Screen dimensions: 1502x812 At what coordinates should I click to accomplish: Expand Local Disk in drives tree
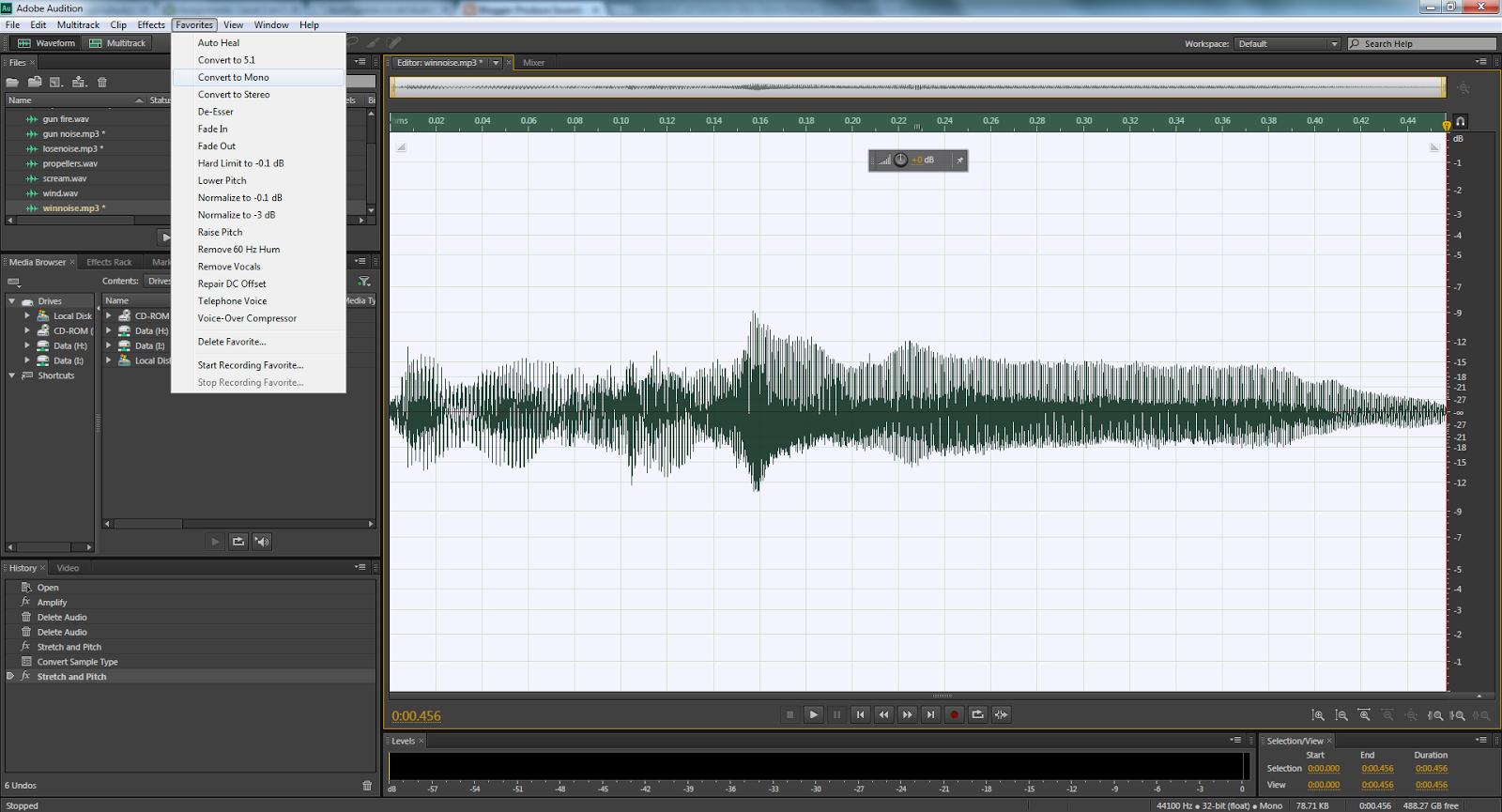[x=27, y=316]
